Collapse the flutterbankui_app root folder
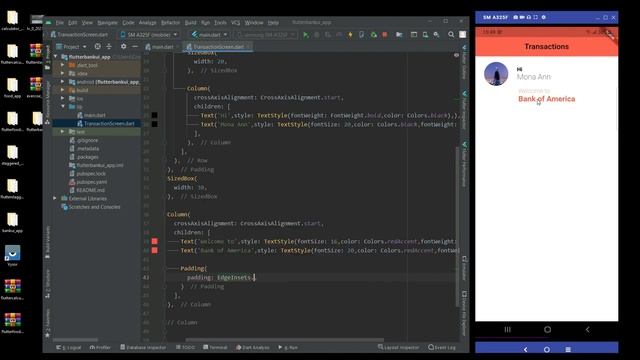The image size is (640, 360). (56, 57)
